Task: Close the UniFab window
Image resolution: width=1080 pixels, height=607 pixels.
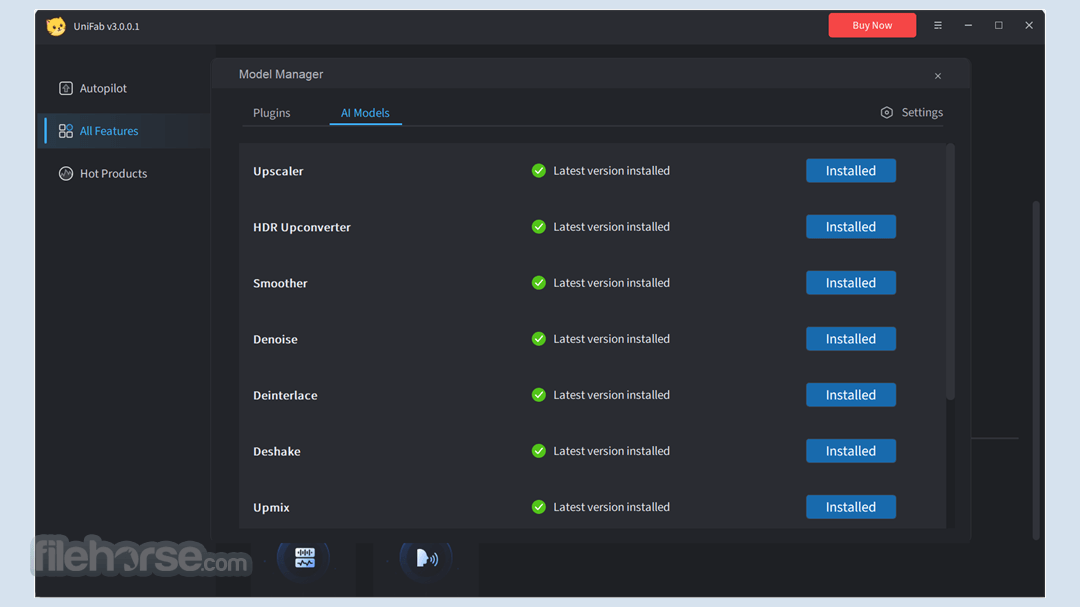Action: tap(1029, 25)
